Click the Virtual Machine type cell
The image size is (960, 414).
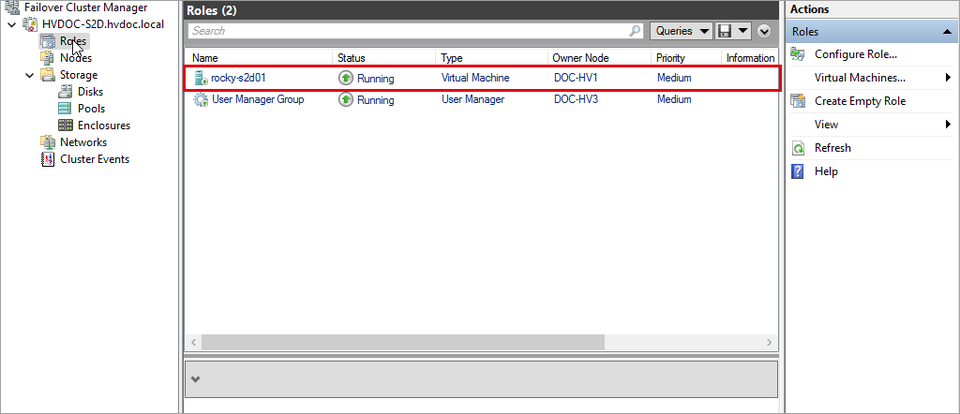475,78
